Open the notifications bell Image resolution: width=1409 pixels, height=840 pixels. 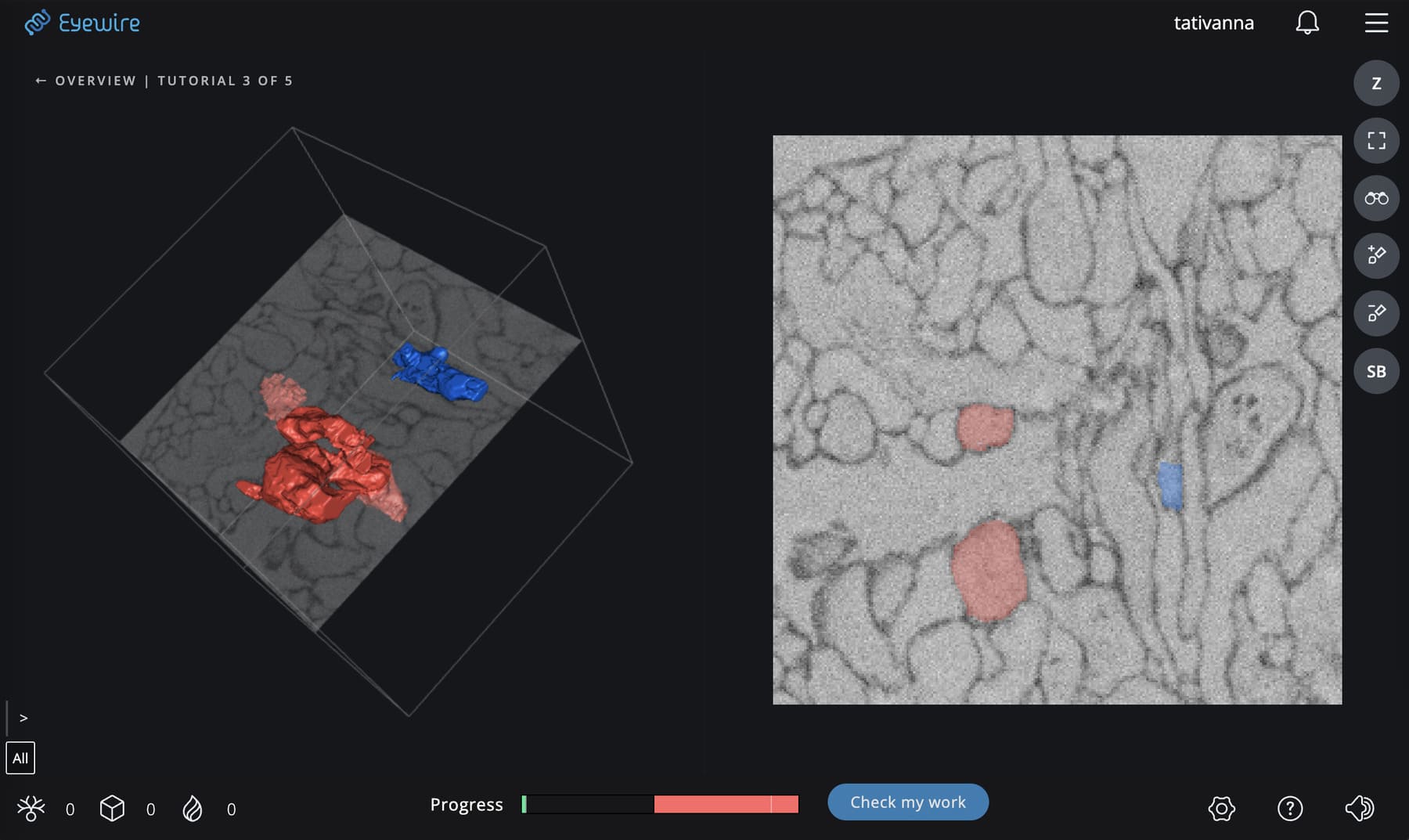click(x=1306, y=23)
